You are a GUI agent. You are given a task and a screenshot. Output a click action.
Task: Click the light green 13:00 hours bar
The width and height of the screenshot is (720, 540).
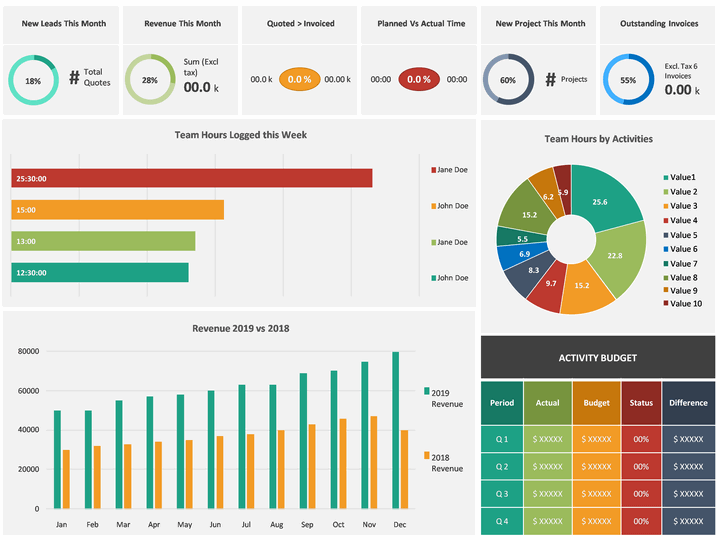[x=103, y=241]
